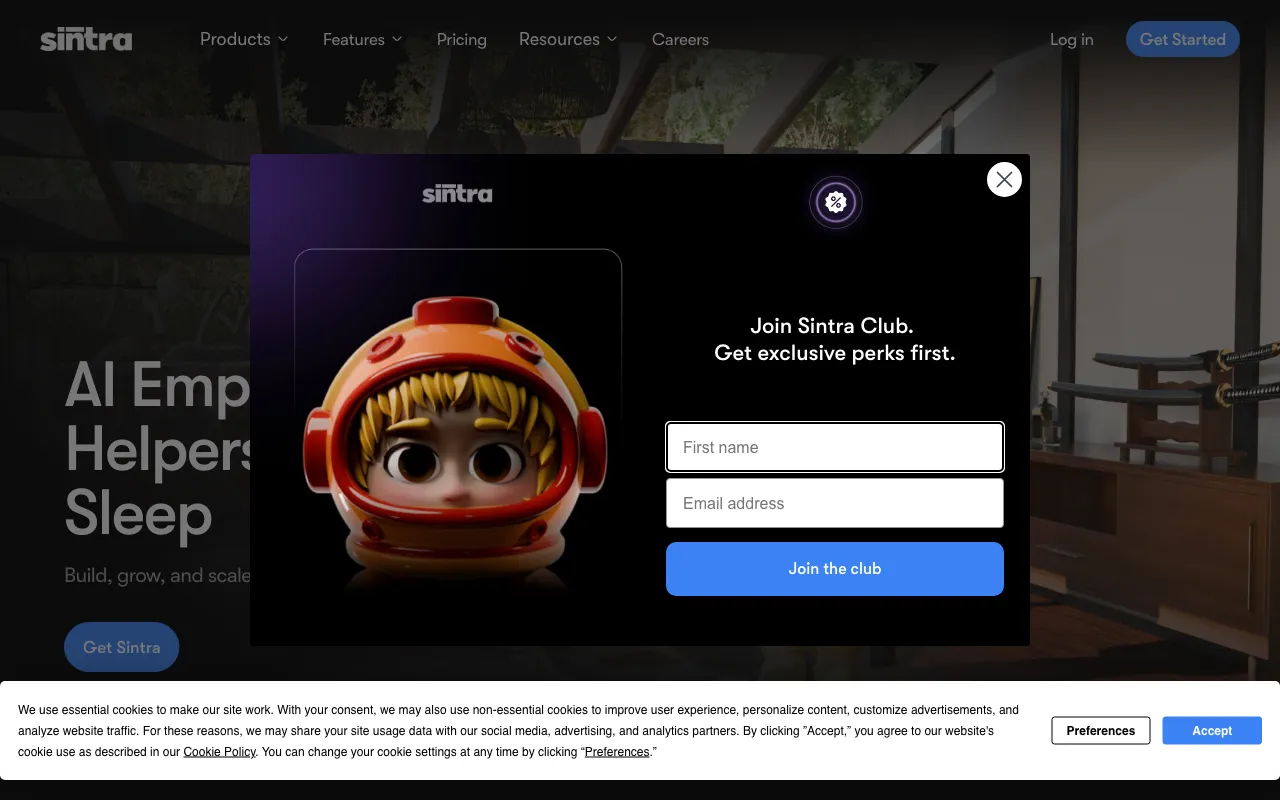Open the Pricing page
This screenshot has height=800, width=1280.
click(461, 39)
